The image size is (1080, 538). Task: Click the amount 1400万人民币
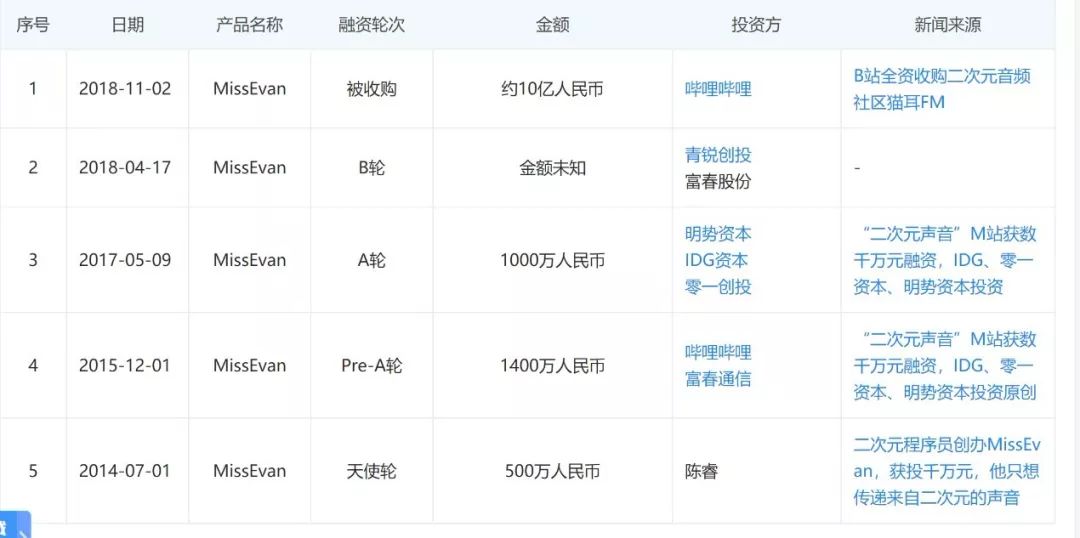tap(552, 366)
